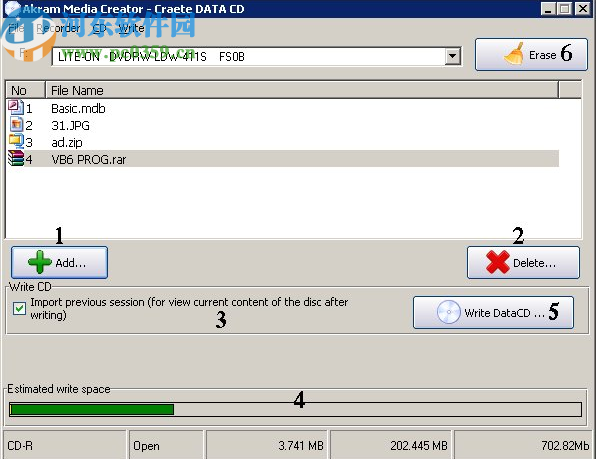Viewport: 597px width, 459px height.
Task: Select the ad.zip archive icon
Action: (x=16, y=141)
